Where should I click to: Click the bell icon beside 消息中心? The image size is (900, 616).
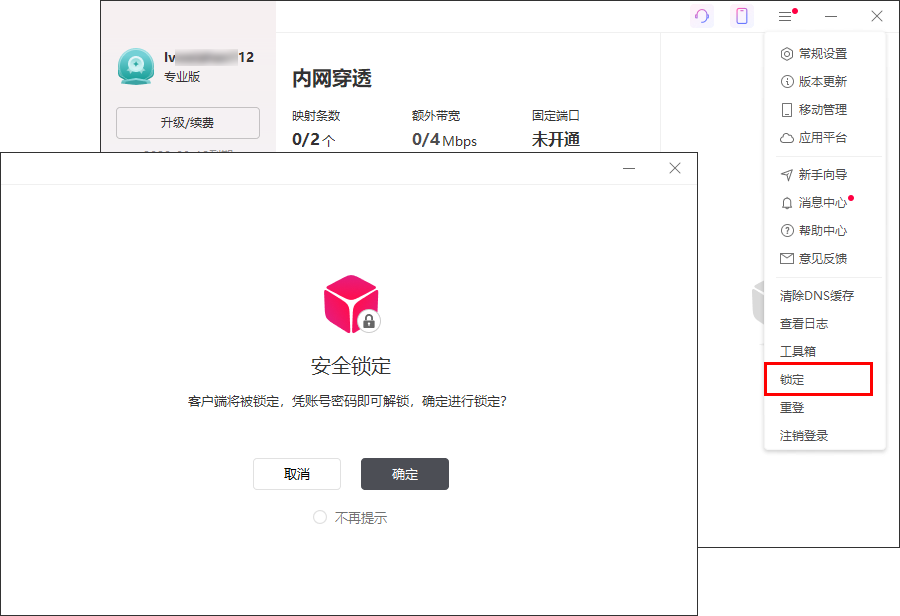click(786, 203)
